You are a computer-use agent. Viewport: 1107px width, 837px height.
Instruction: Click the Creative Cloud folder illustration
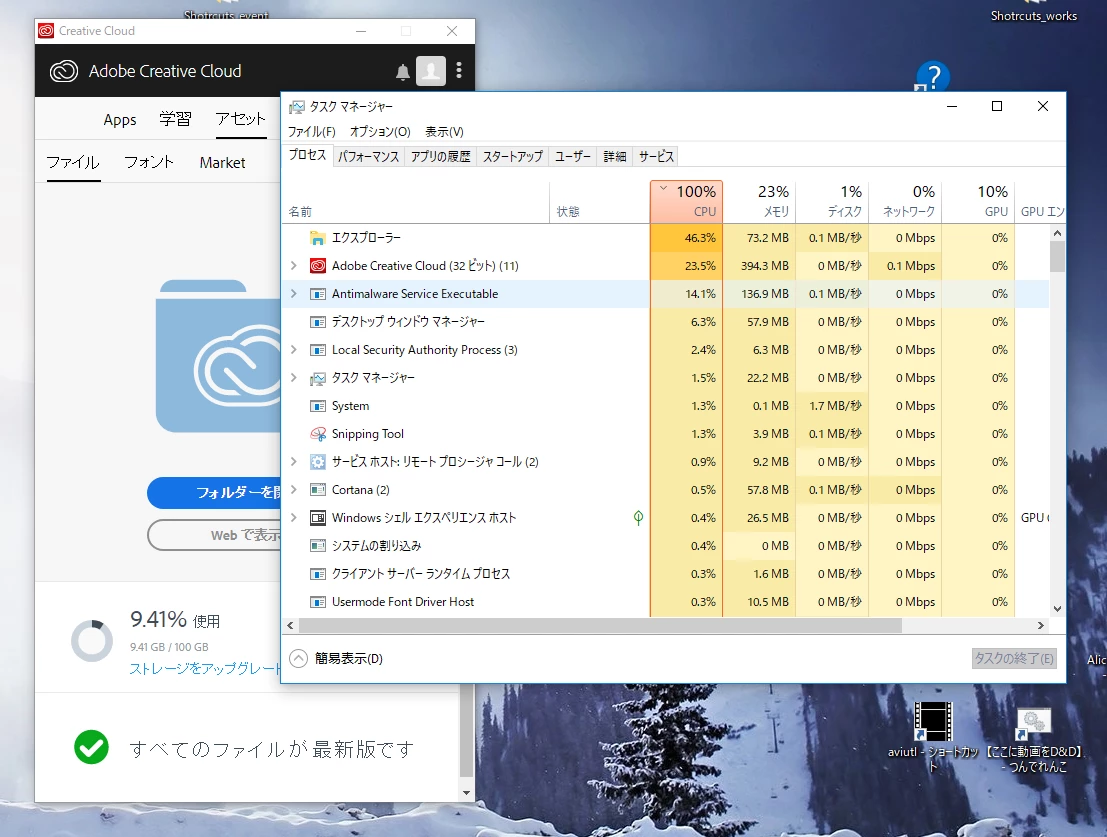[219, 356]
